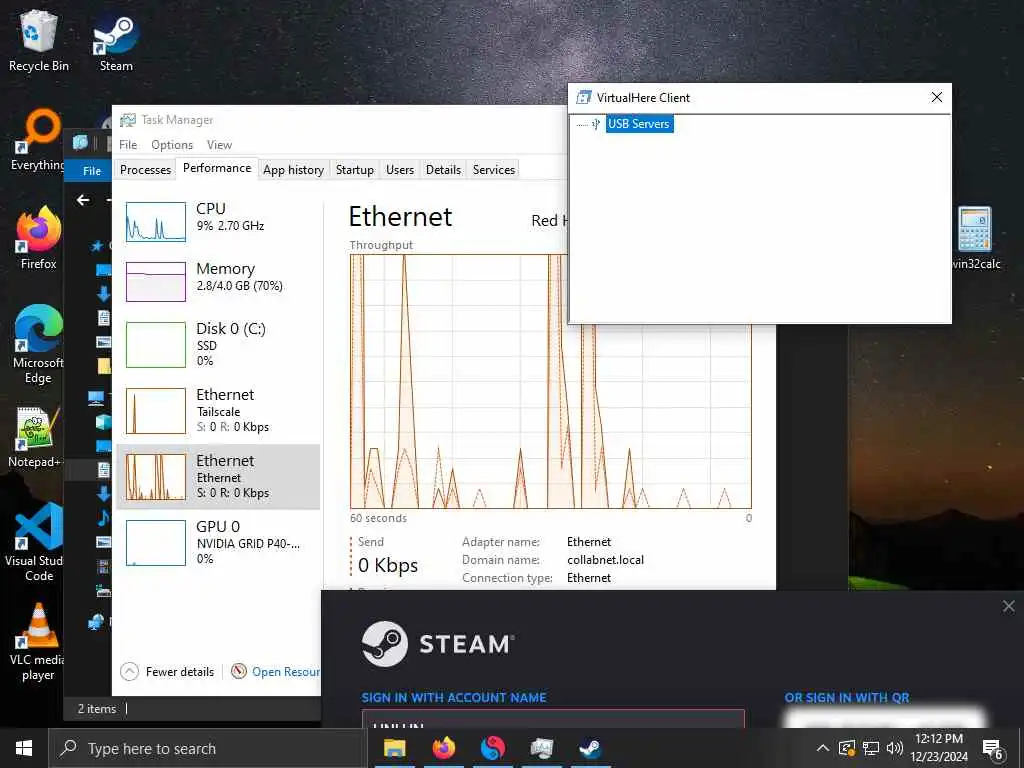This screenshot has height=768, width=1024.
Task: Click the network icon in system tray
Action: click(x=871, y=748)
